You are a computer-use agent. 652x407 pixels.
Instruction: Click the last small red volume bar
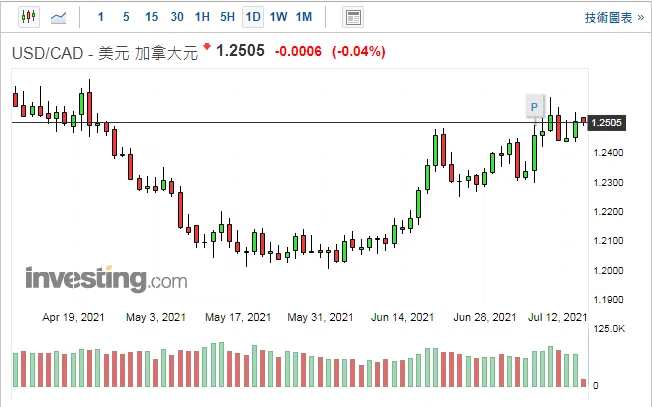coord(584,383)
